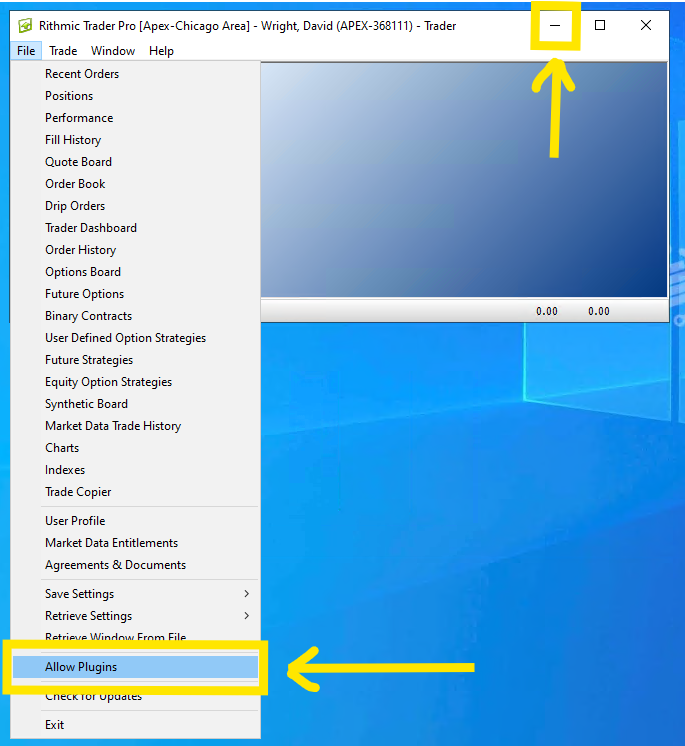This screenshot has height=746, width=685.
Task: Launch the Trader Dashboard
Action: point(136,228)
